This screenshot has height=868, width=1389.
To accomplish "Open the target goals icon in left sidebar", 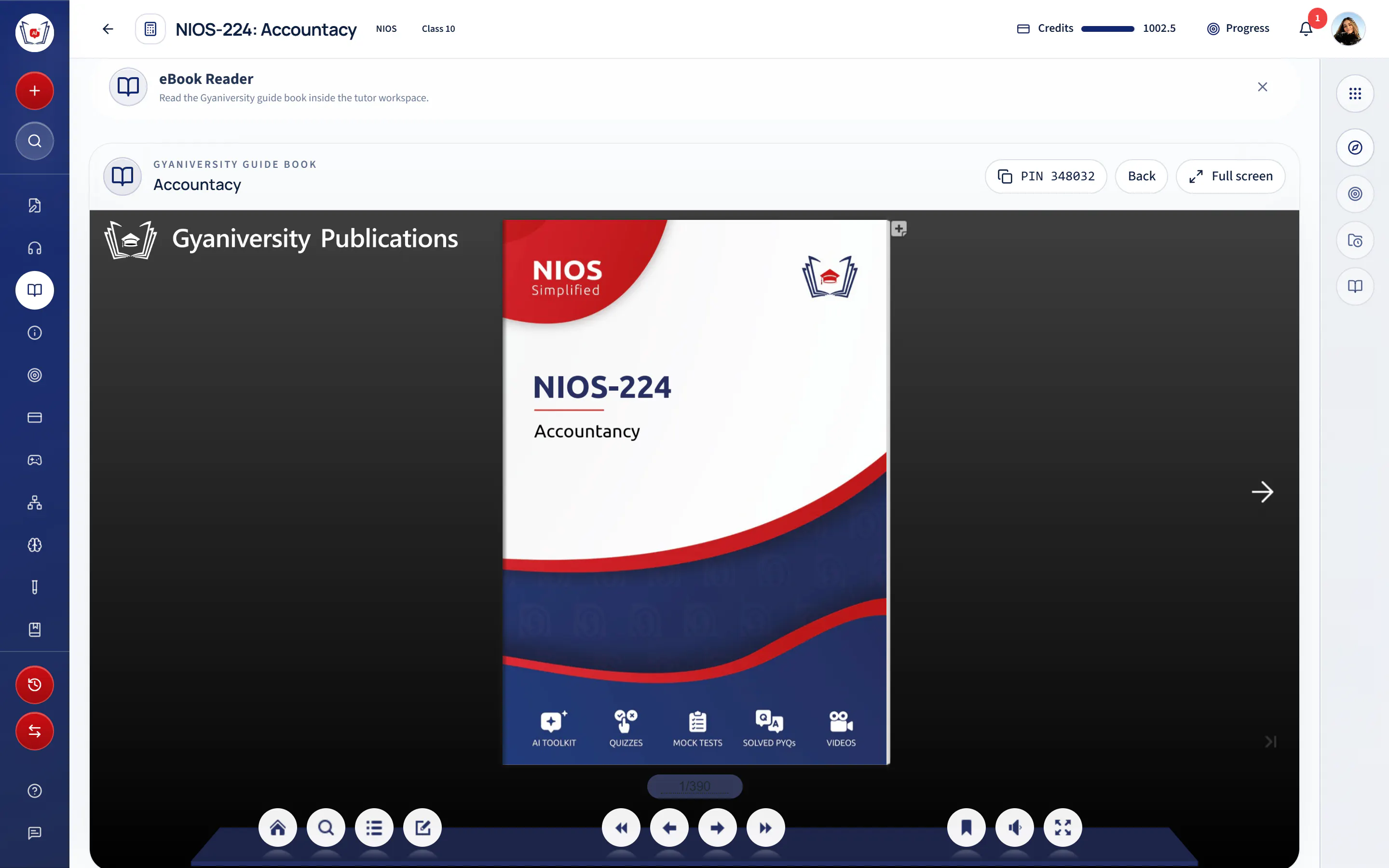I will tap(34, 376).
